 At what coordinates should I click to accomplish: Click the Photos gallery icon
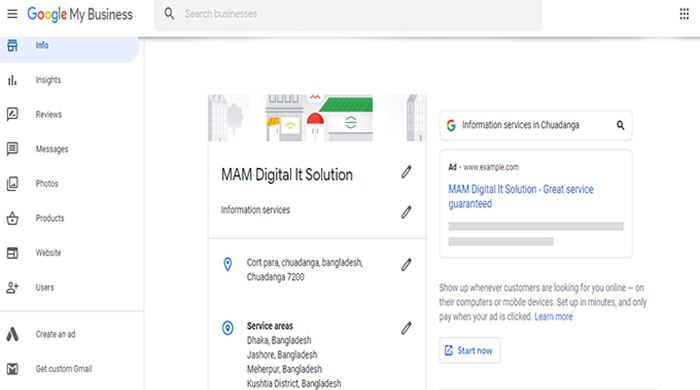point(12,183)
